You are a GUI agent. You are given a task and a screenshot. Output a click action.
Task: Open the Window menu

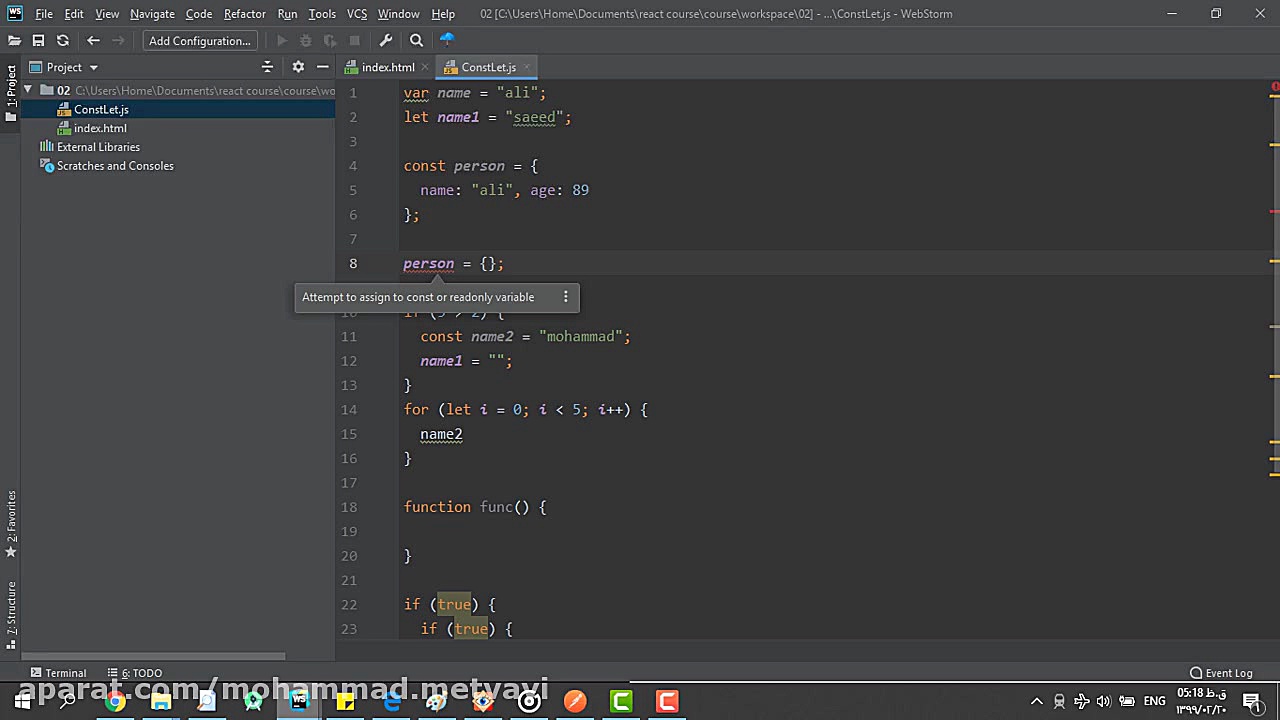tap(398, 14)
